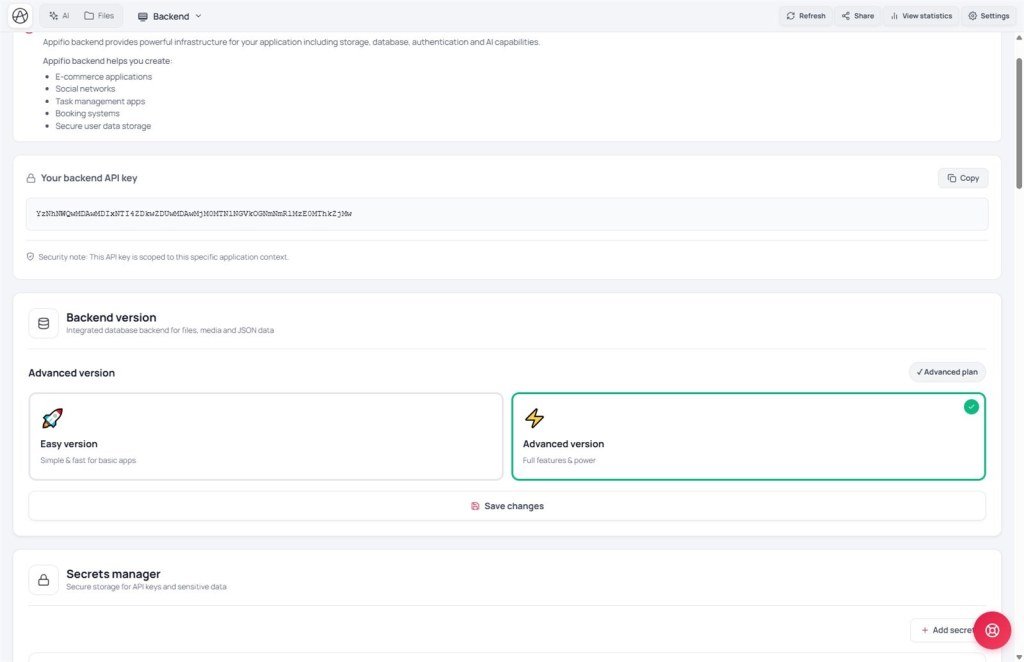Screen dimensions: 1024x662
Task: Click "Full features & power" text
Action: pyautogui.click(x=559, y=460)
